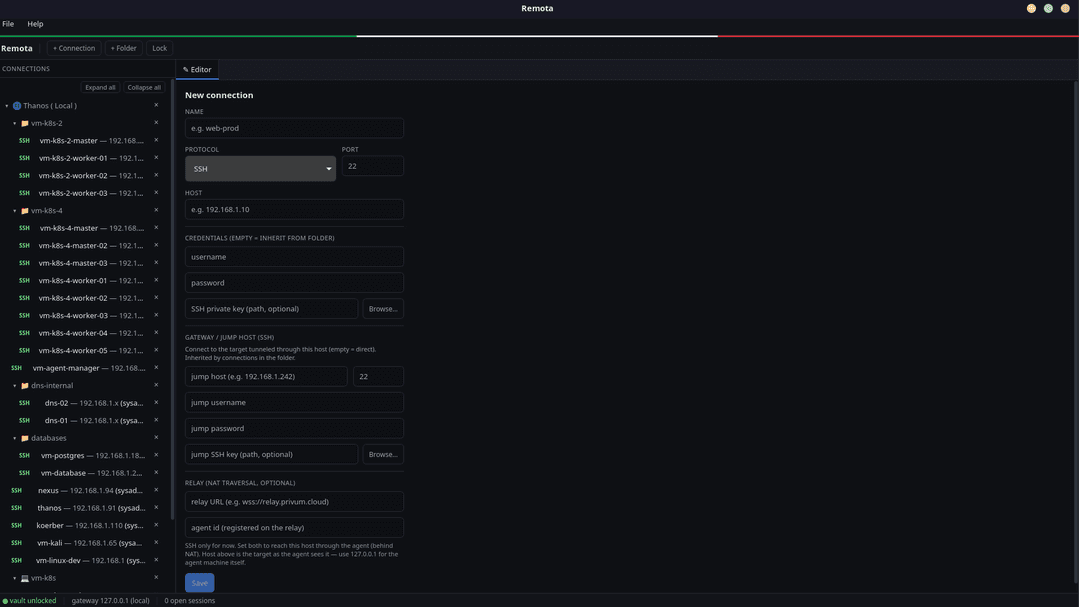Create a new folder with + Folder
This screenshot has width=1080, height=607.
124,48
